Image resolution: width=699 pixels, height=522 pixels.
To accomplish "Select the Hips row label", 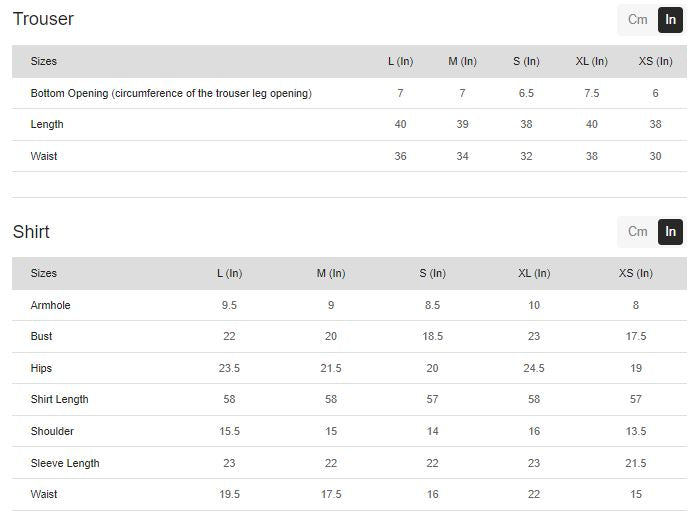I will pos(41,368).
